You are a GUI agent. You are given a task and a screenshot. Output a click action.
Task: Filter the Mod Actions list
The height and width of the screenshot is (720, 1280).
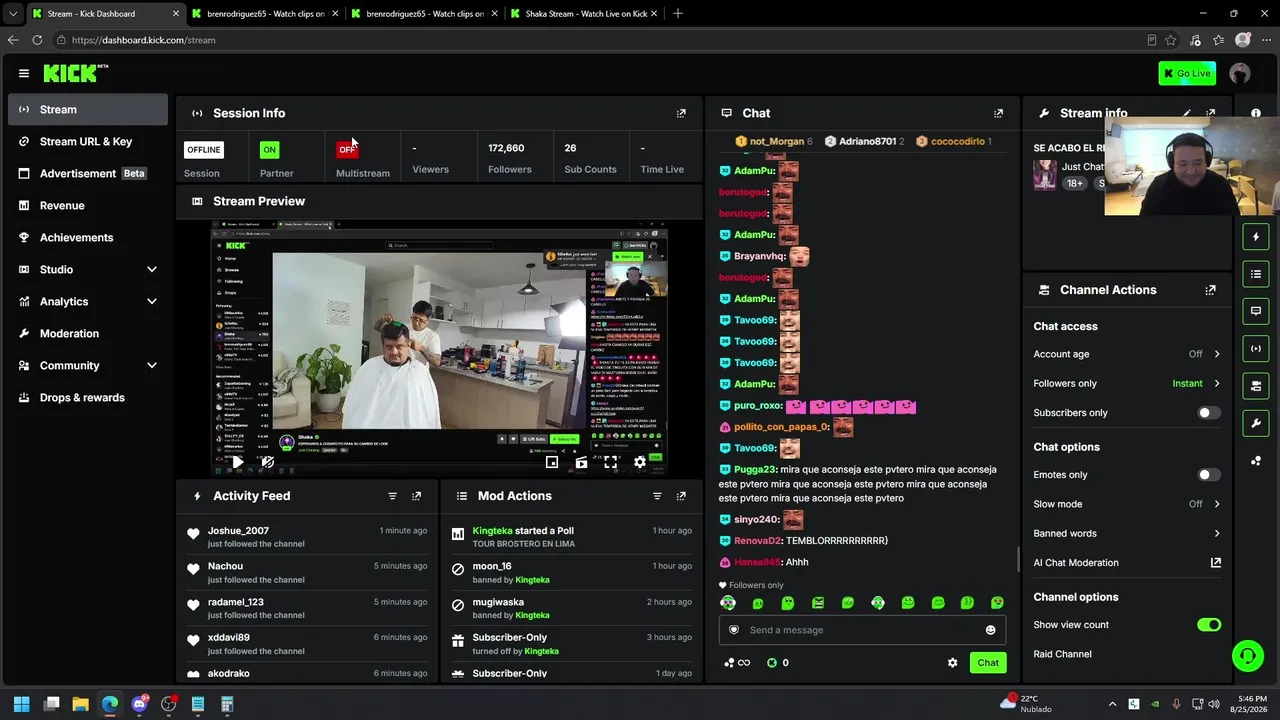click(657, 496)
